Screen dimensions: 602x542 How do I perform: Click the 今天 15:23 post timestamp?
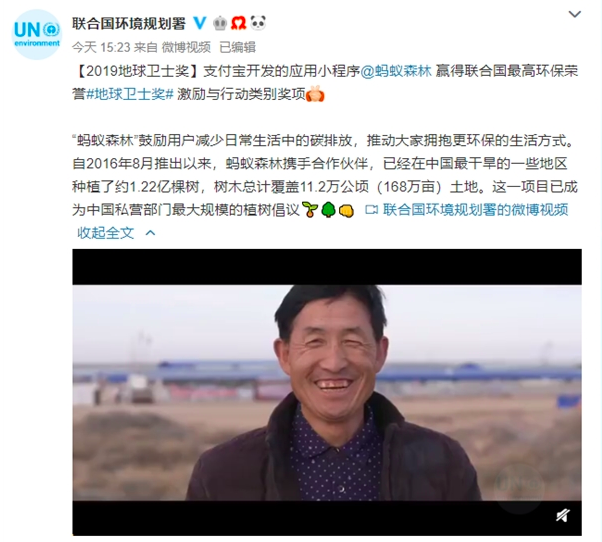tap(101, 47)
